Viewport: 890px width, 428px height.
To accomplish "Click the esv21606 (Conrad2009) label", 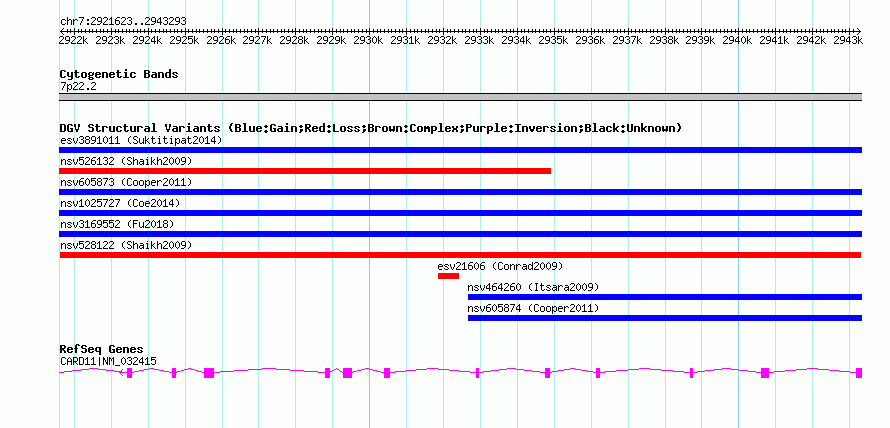I will click(x=500, y=266).
